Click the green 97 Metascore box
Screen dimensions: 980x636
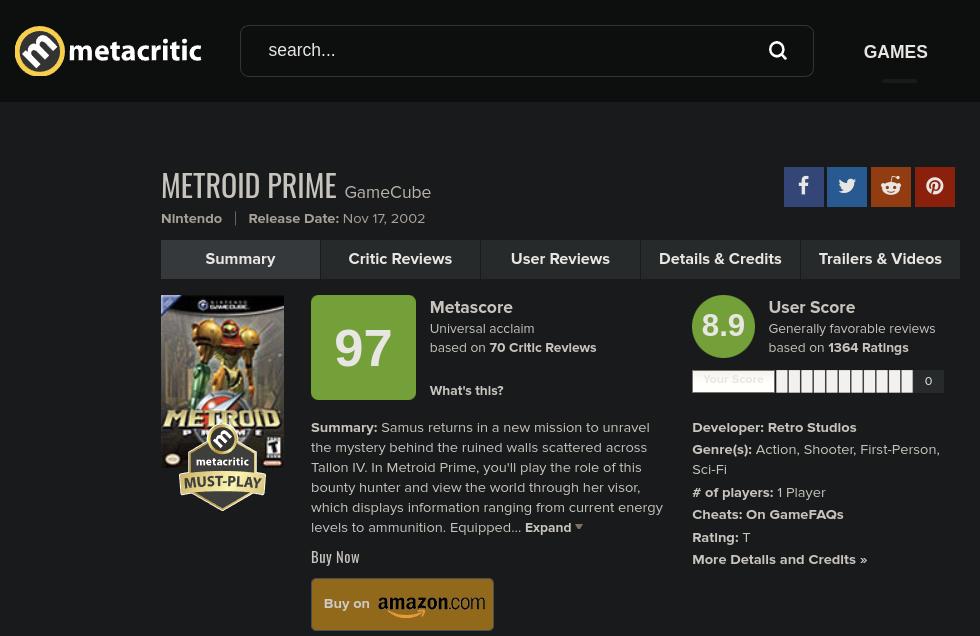(363, 347)
